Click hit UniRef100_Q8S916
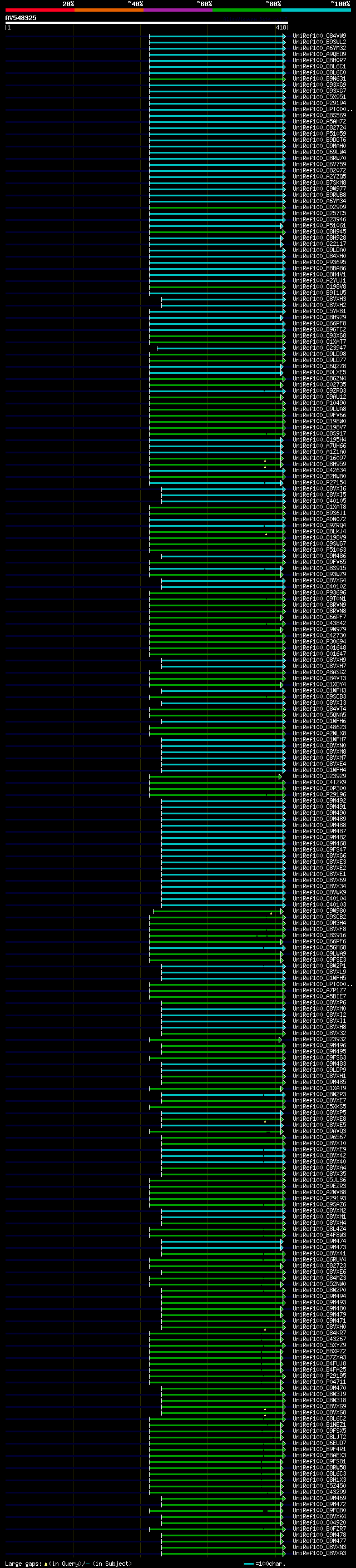Viewport: 356px width, 1568px height. (319, 936)
